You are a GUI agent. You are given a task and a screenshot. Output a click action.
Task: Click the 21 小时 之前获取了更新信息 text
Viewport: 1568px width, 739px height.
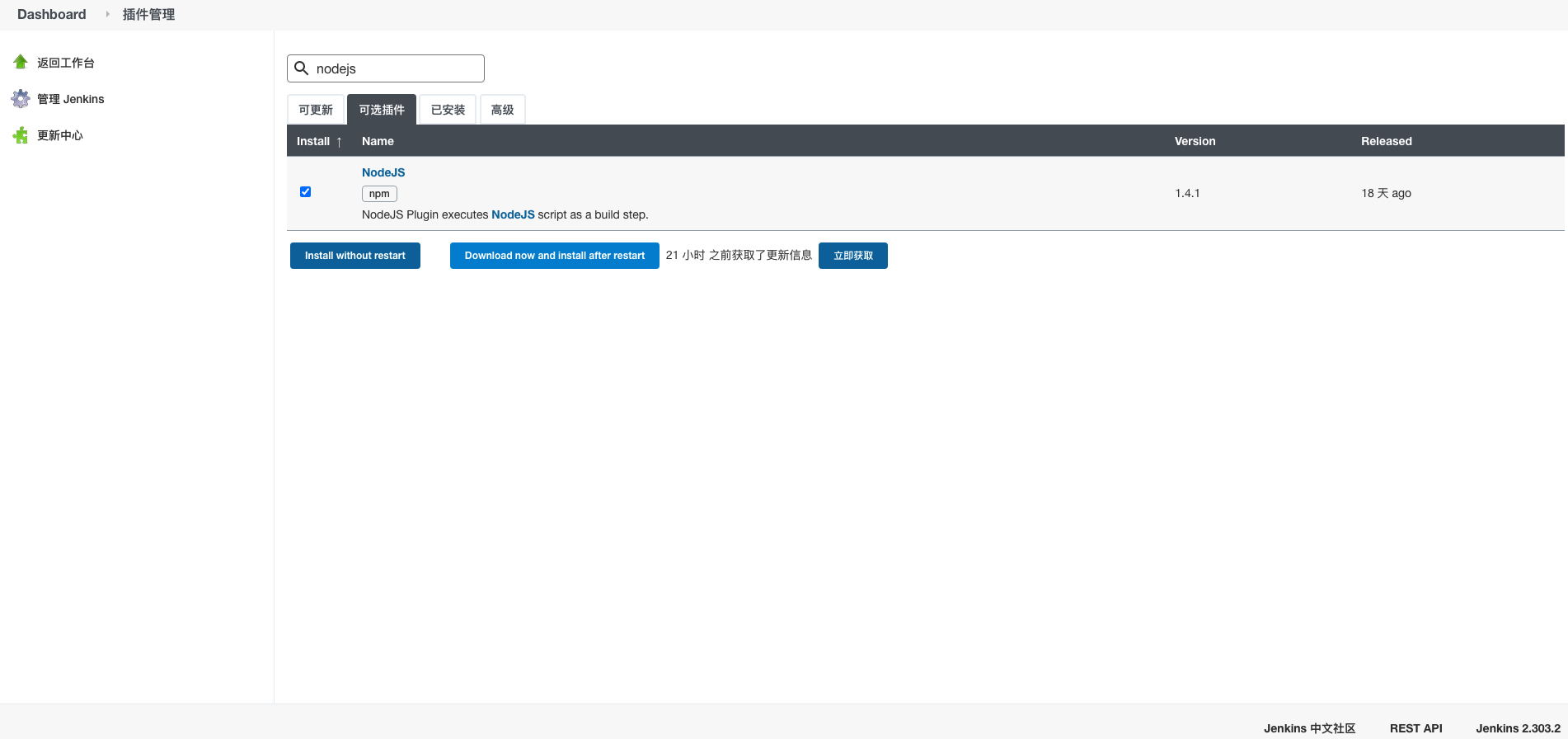pos(739,256)
